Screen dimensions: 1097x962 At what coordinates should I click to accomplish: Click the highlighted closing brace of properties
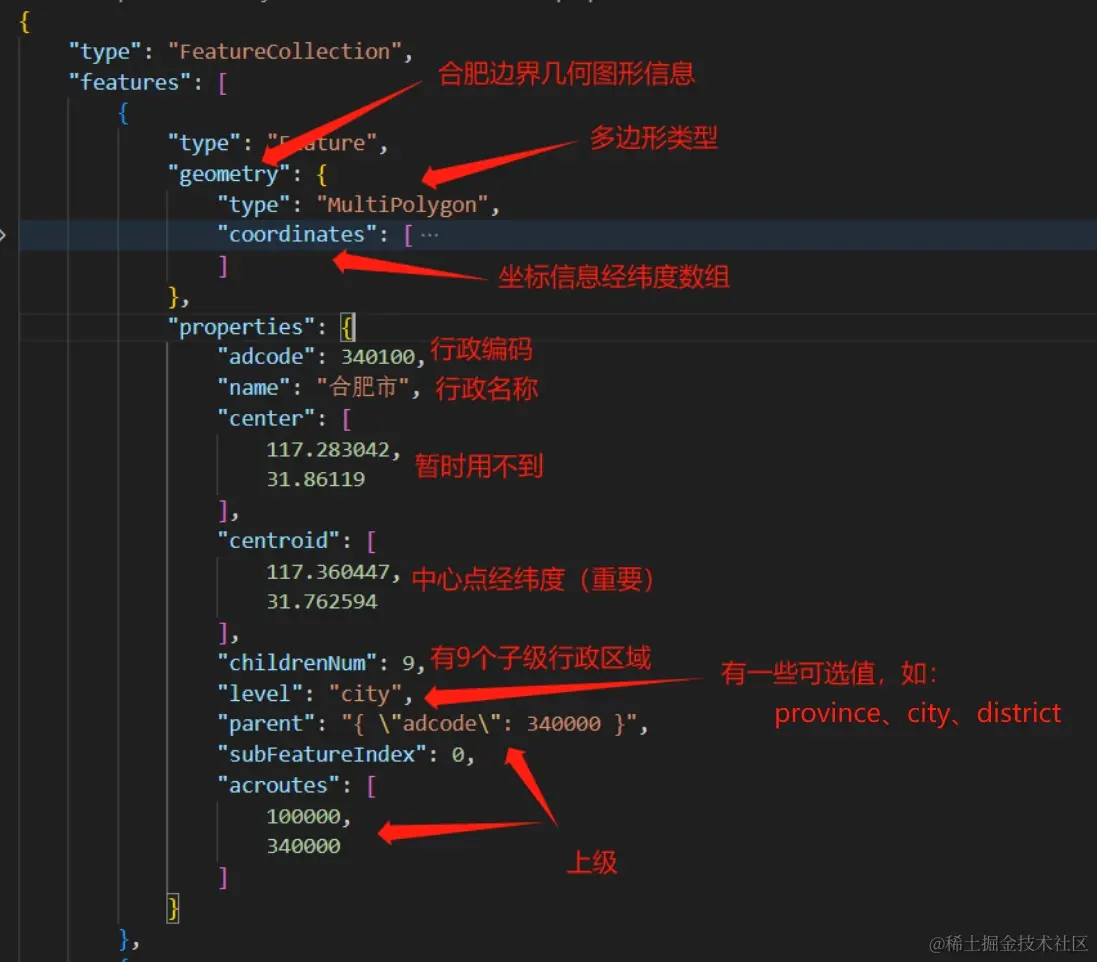click(x=173, y=908)
